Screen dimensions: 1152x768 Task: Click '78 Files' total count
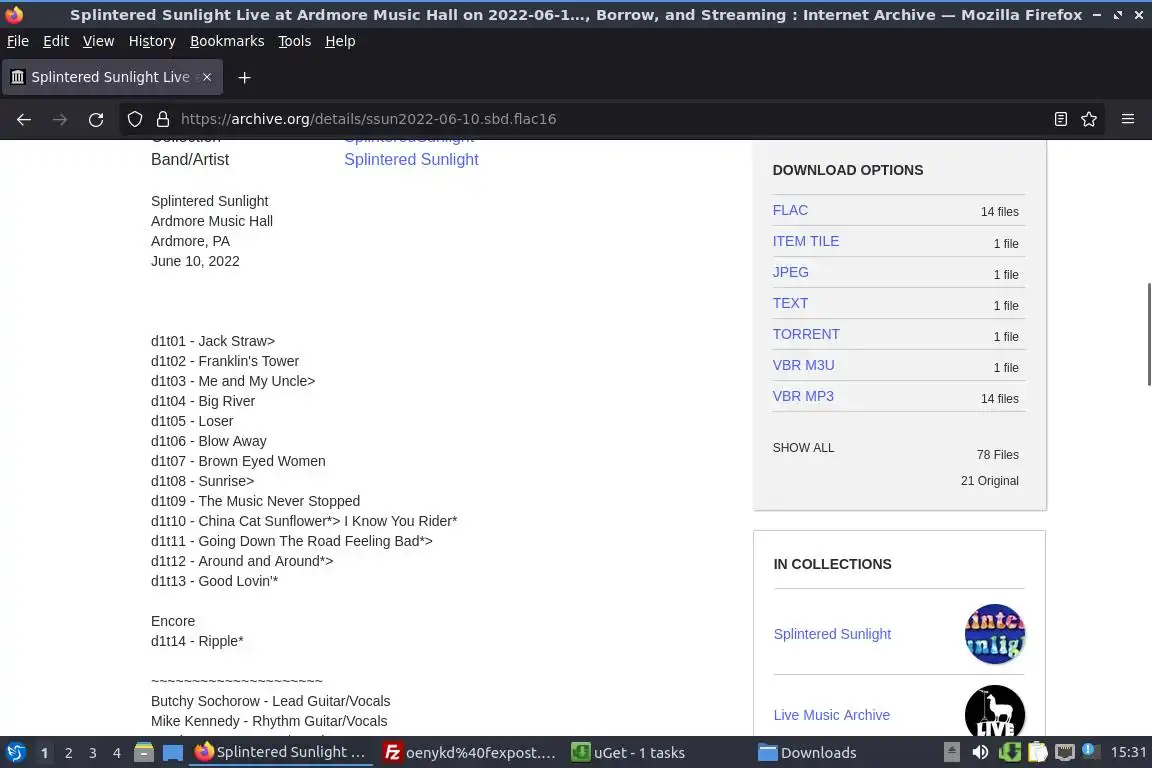pyautogui.click(x=997, y=455)
